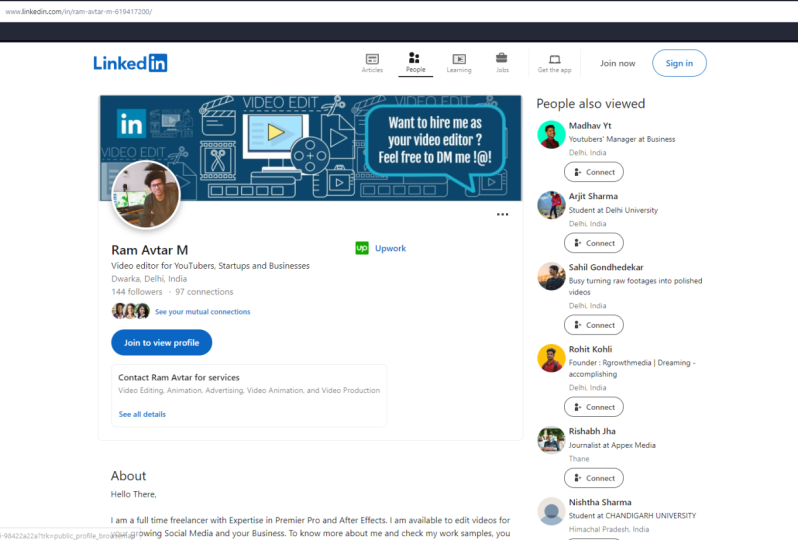This screenshot has height=540, width=798.
Task: Open the Learning icon in navigation
Action: pos(459,59)
